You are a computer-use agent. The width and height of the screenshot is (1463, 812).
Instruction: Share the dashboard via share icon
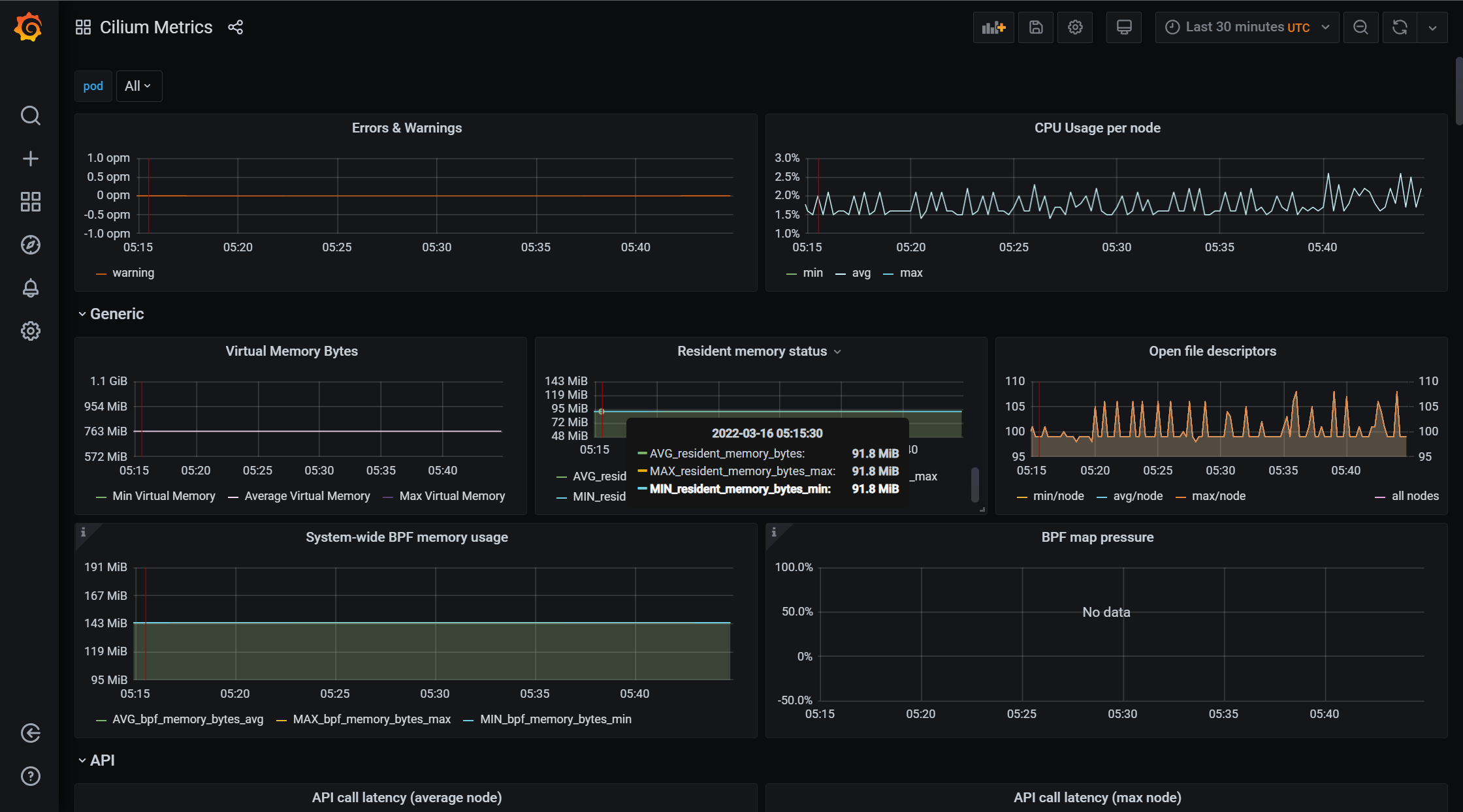(235, 27)
